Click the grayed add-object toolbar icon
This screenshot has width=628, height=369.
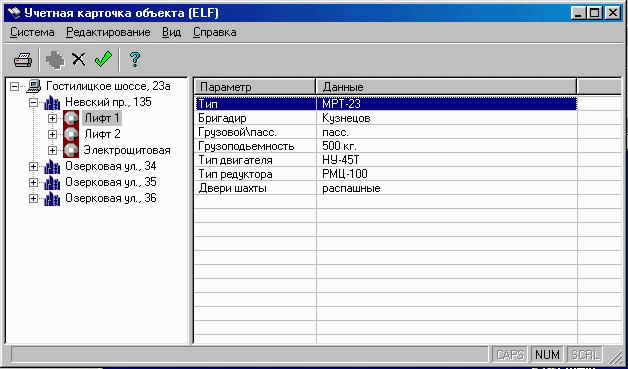click(x=55, y=60)
